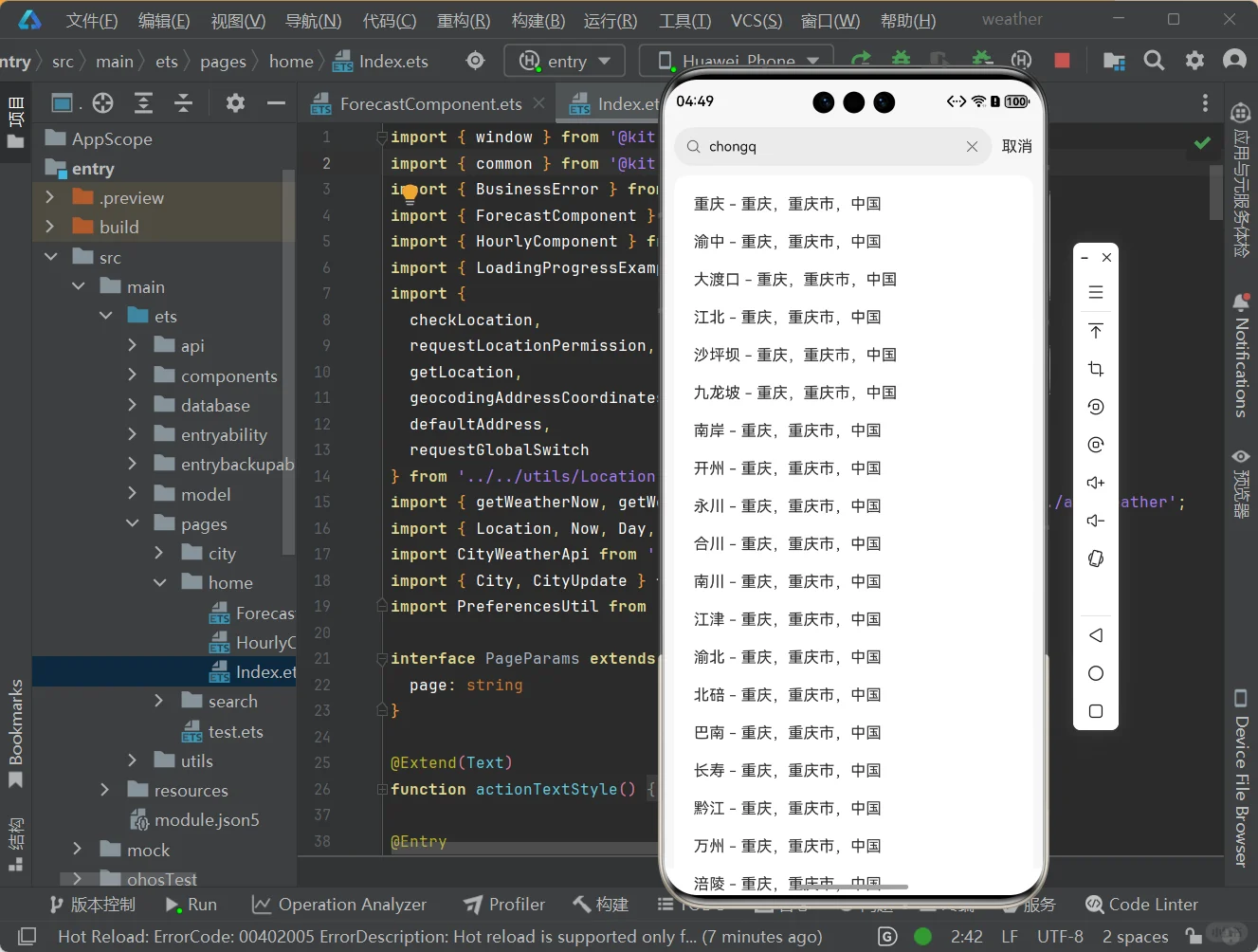
Task: Expand the utils folder
Action: [133, 760]
